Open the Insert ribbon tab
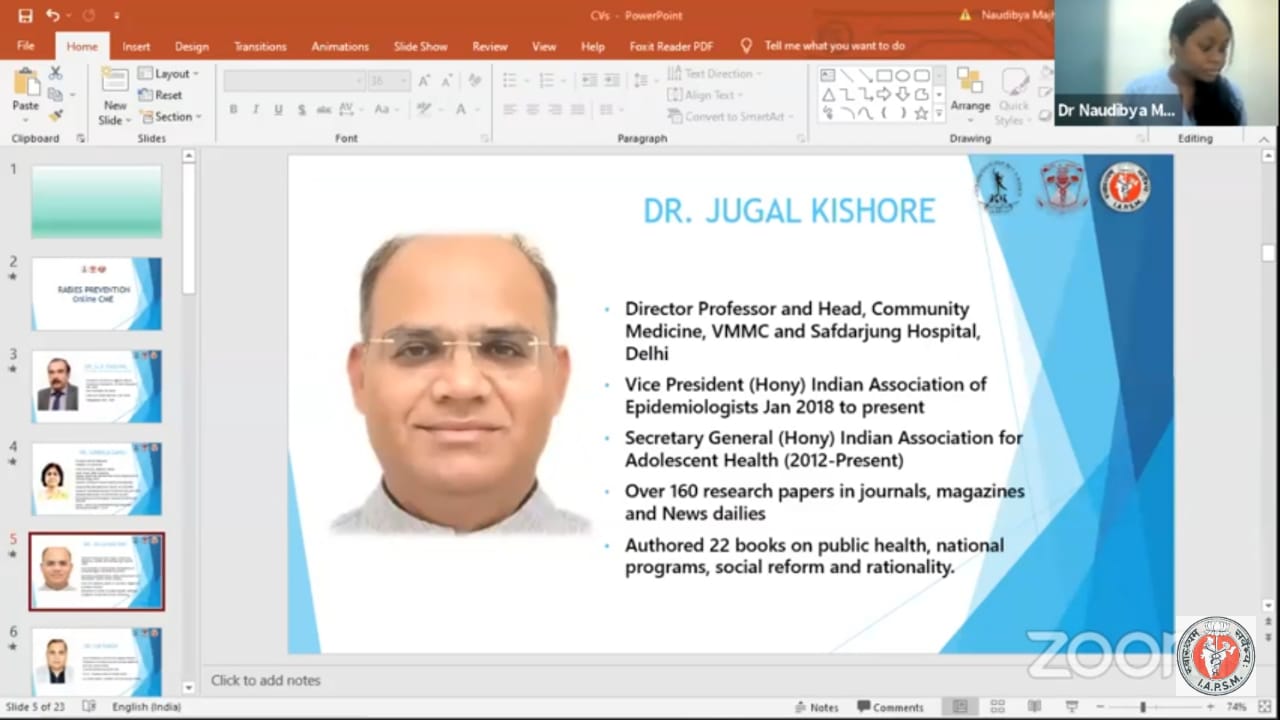The image size is (1280, 720). click(x=136, y=46)
